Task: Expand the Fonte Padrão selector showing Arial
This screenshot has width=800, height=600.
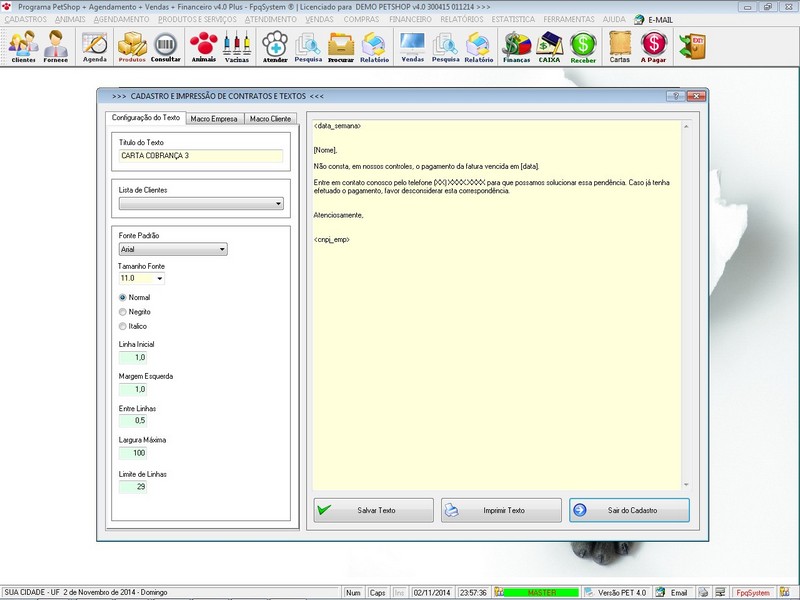Action: (222, 248)
